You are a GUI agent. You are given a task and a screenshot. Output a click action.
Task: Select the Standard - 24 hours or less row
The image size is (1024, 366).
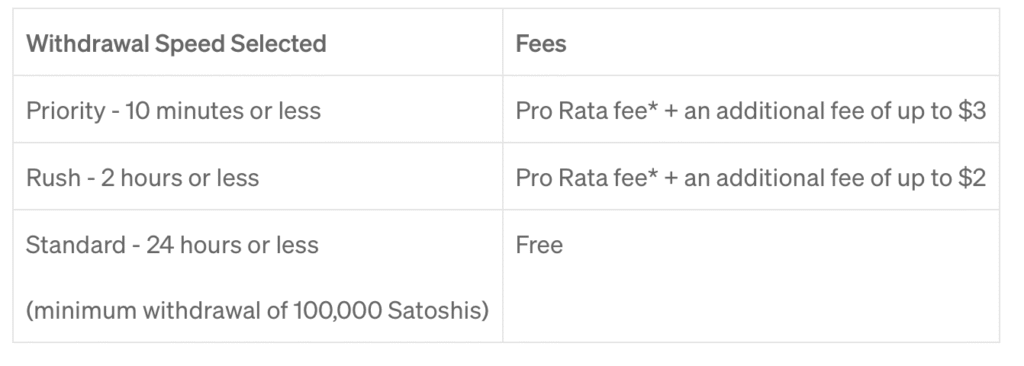(x=506, y=276)
